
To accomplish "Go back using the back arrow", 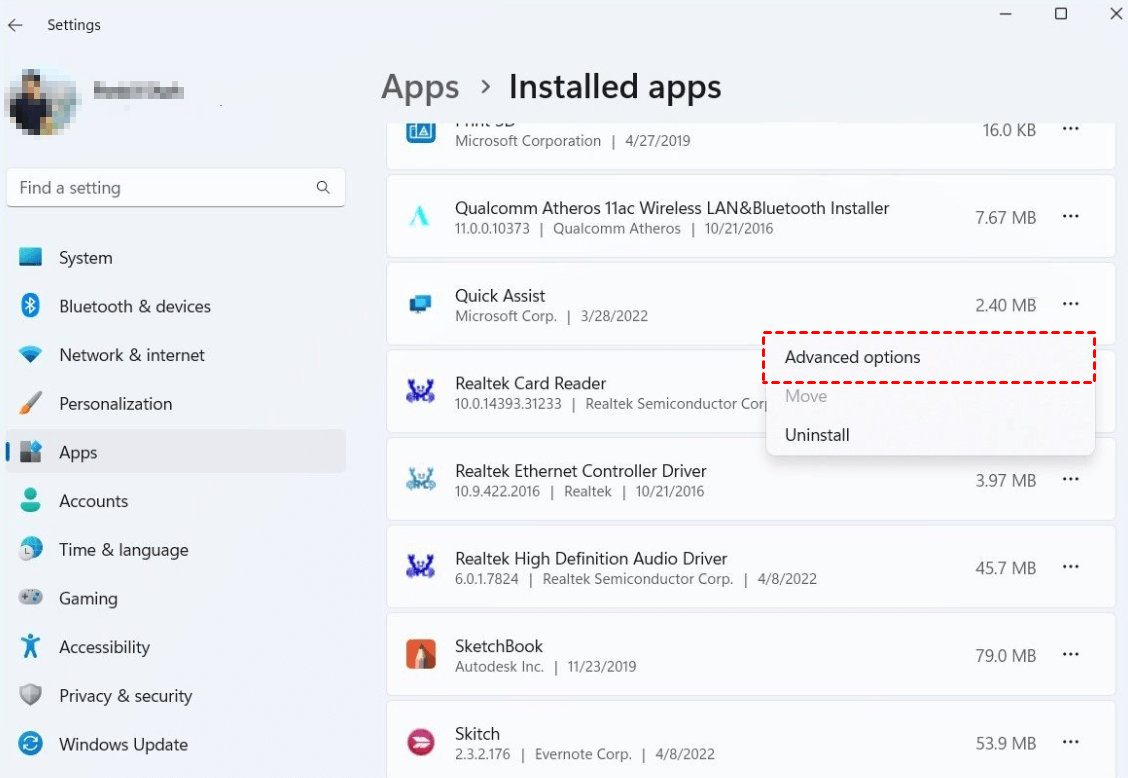I will pos(15,25).
